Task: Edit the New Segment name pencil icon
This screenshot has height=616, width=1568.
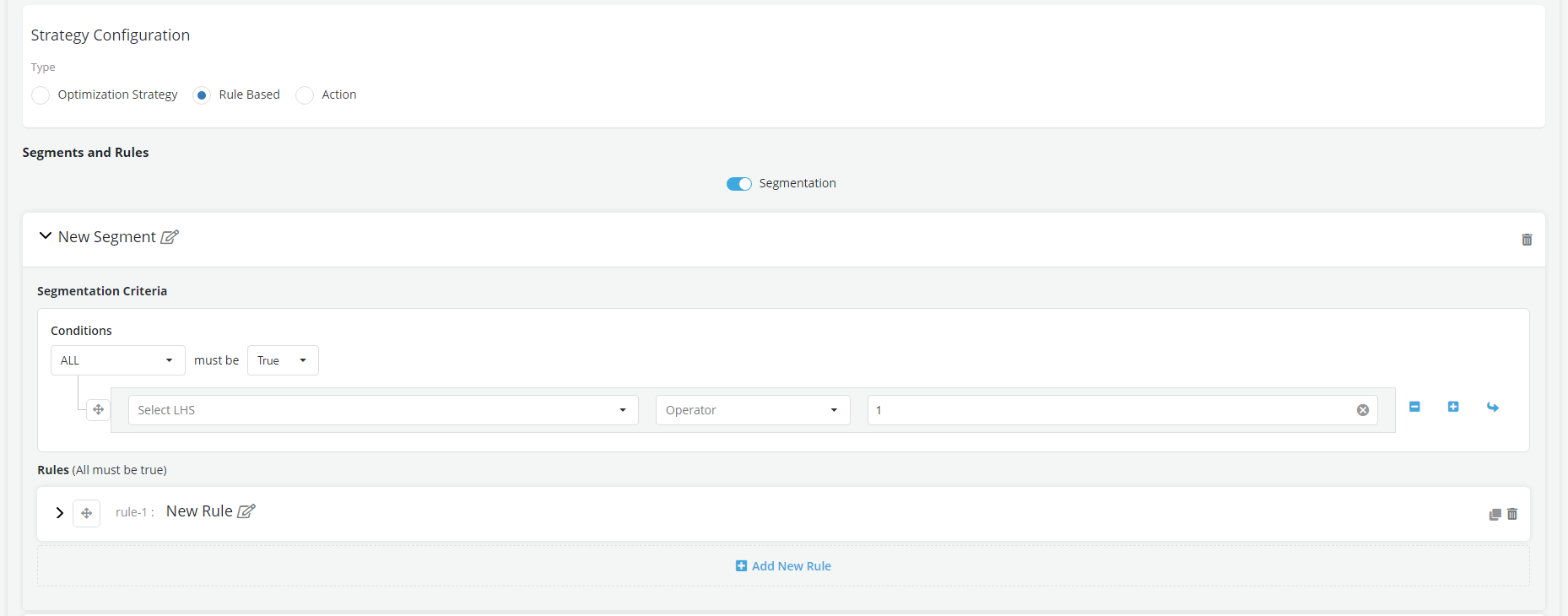Action: 170,237
